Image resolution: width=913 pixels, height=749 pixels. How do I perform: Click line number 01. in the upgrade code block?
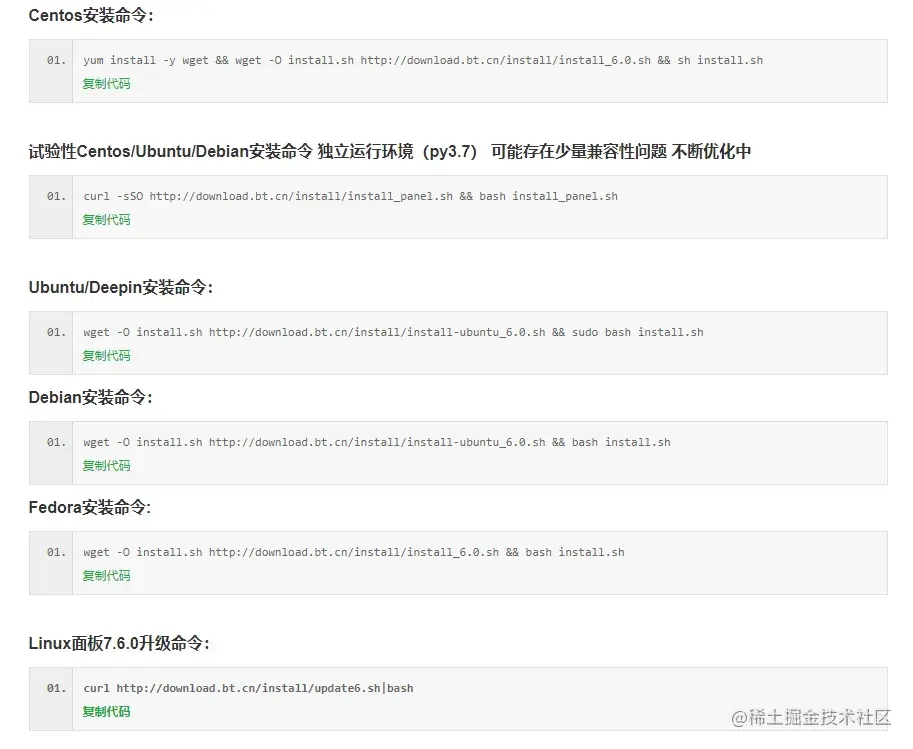point(56,688)
